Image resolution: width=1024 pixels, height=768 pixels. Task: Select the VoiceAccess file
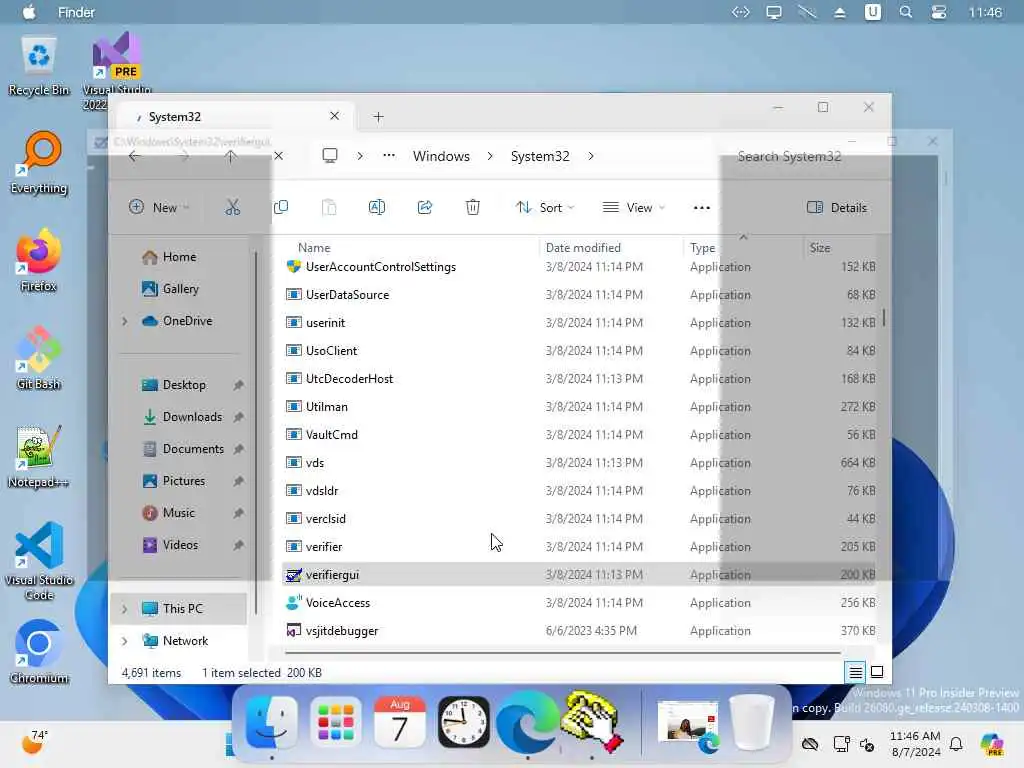579,603
